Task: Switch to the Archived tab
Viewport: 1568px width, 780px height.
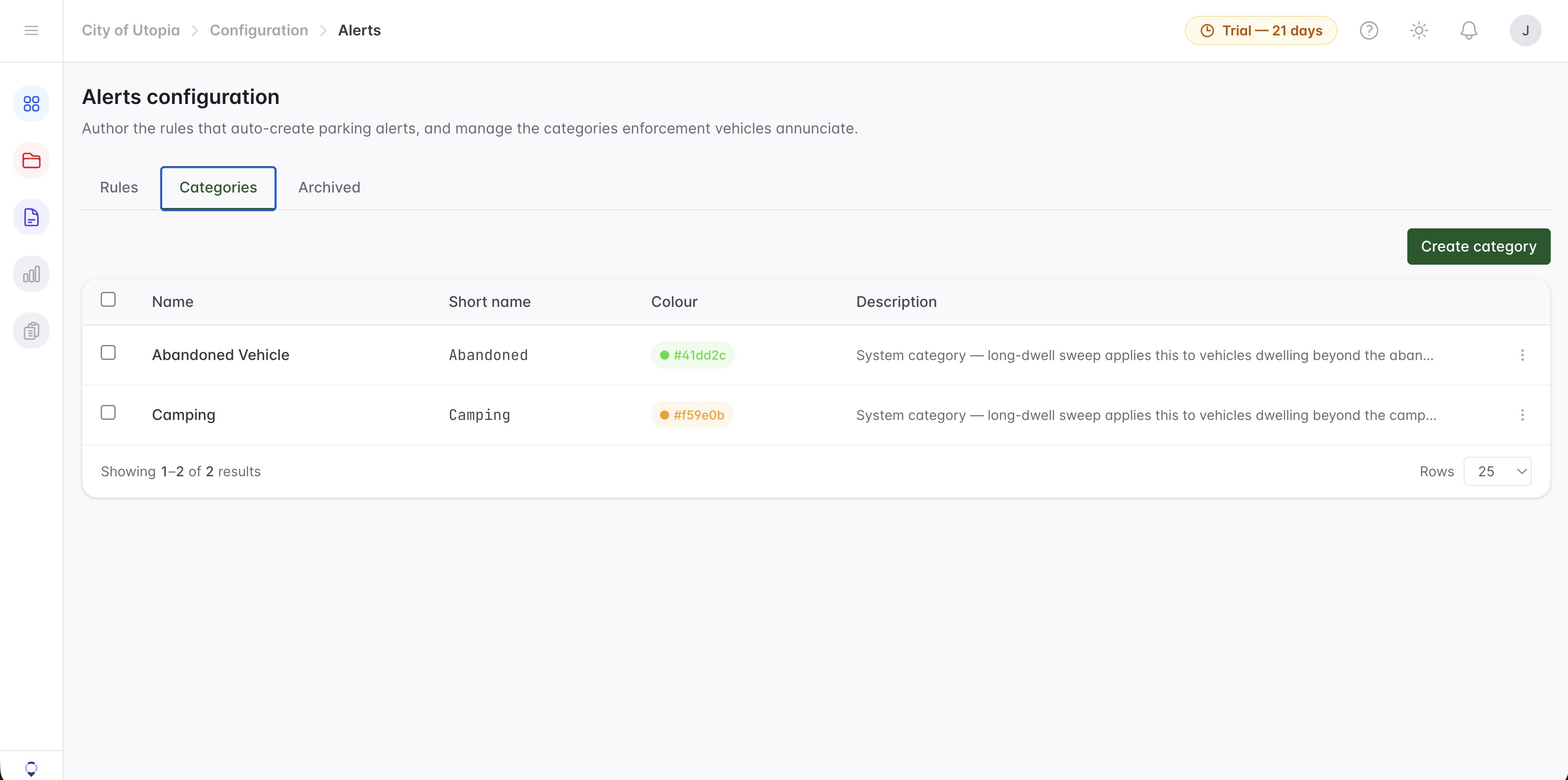Action: 329,188
